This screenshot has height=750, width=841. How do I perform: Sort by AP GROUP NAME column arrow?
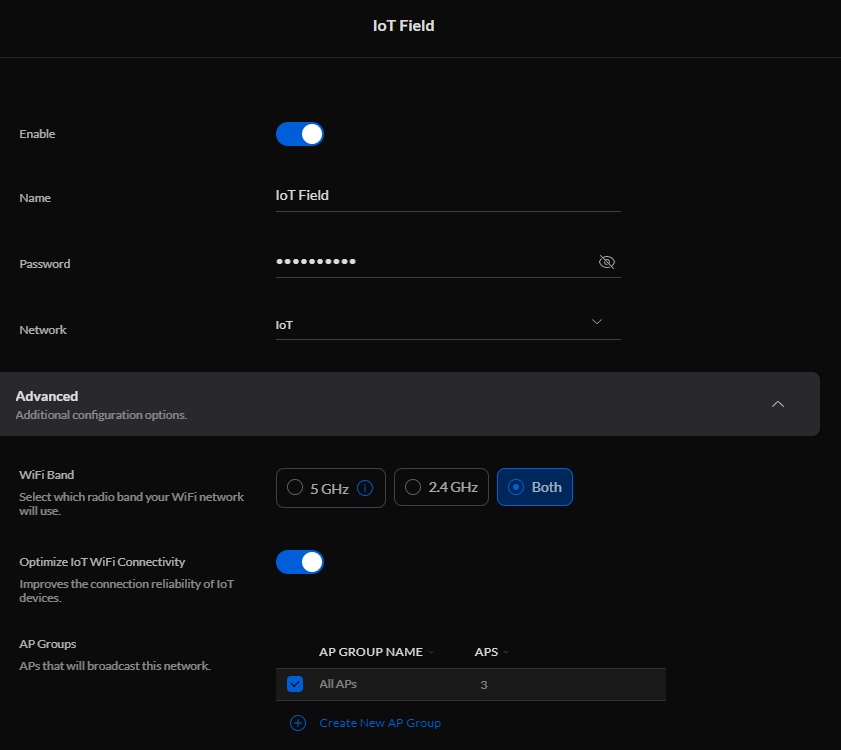431,652
